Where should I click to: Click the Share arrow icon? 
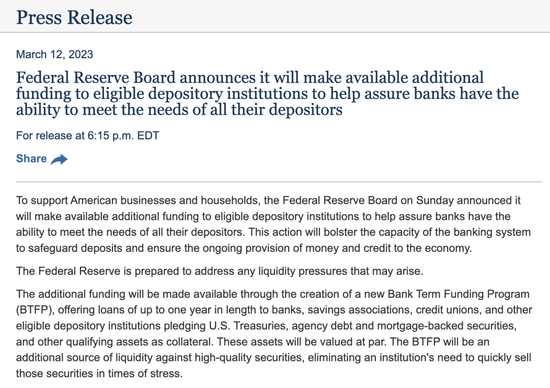[x=59, y=159]
